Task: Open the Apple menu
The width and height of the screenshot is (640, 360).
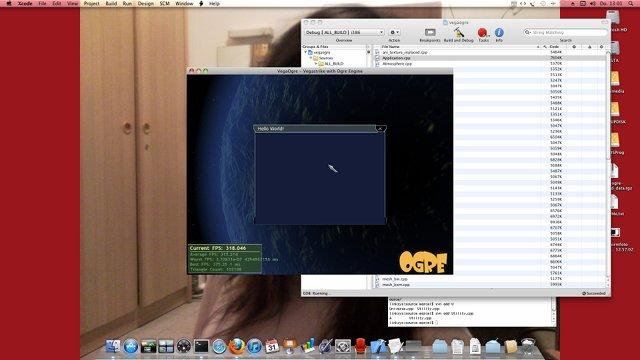Action: 8,3
